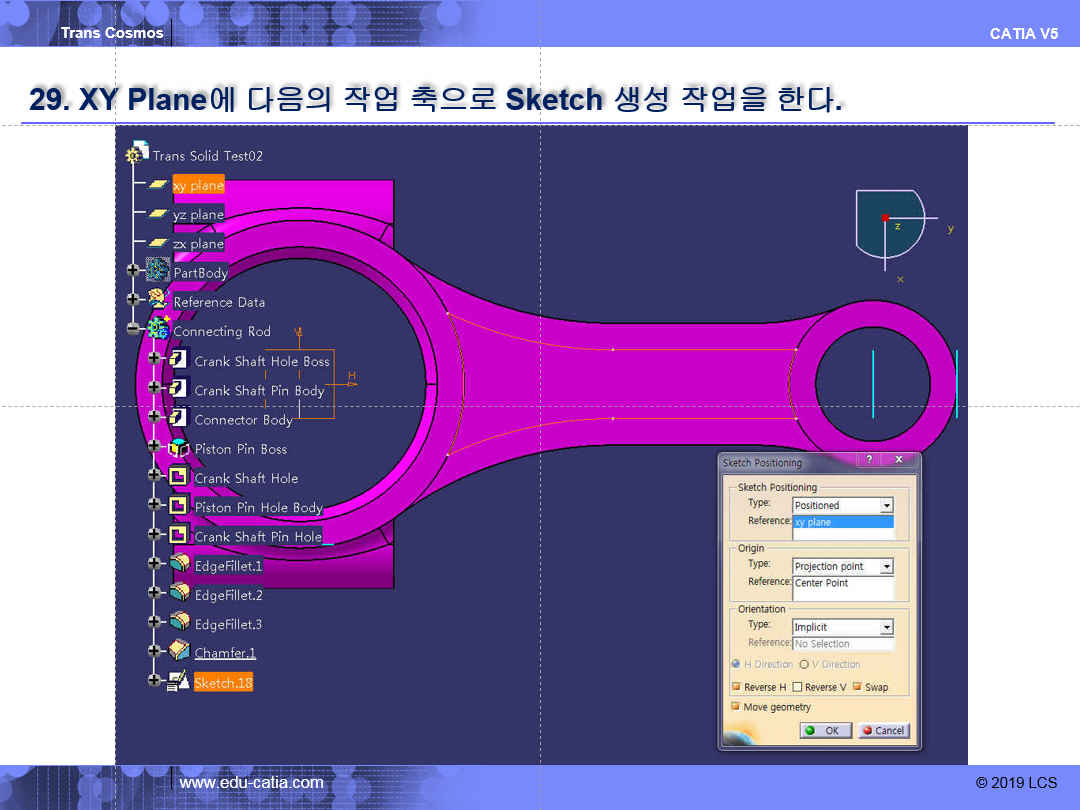The width and height of the screenshot is (1080, 810).
Task: Toggle the Reverse H checkbox
Action: tap(737, 687)
